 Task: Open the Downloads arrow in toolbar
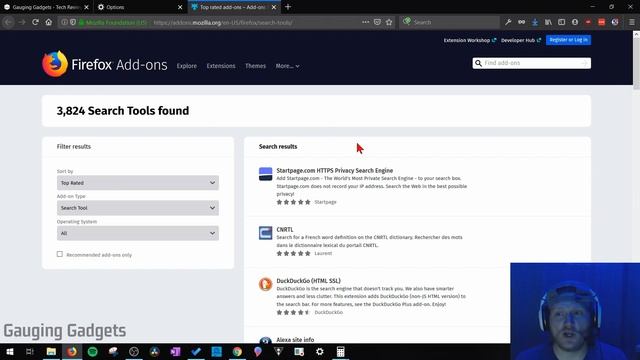coord(535,22)
